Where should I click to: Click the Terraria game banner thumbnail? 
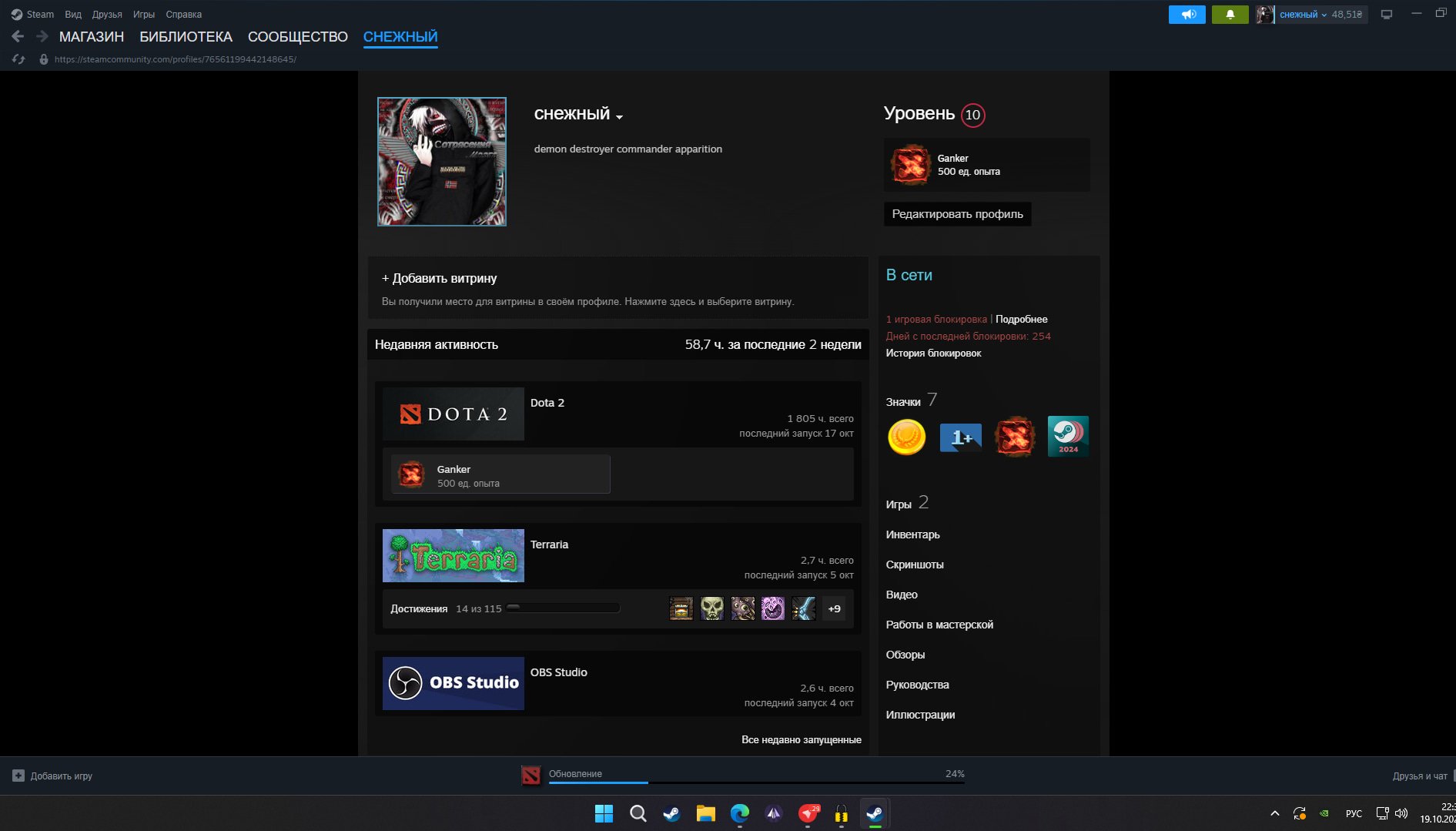(x=453, y=555)
